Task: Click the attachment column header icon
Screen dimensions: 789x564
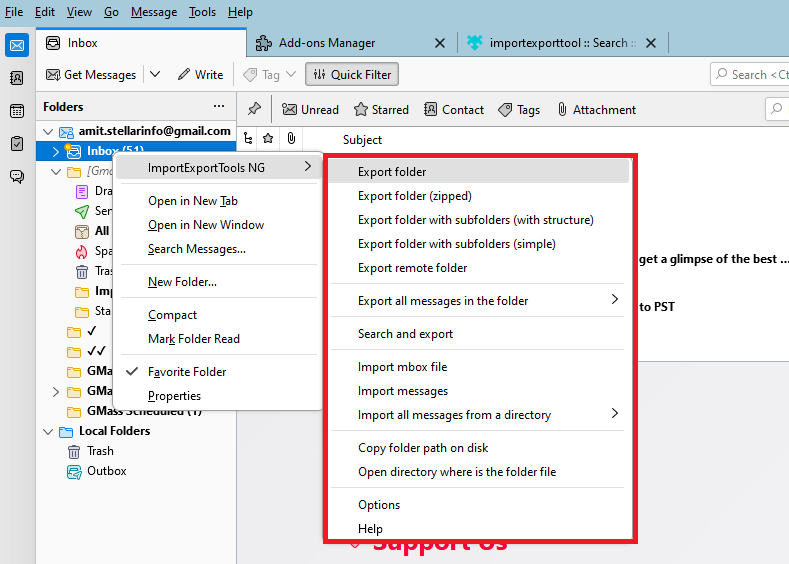Action: [x=291, y=138]
